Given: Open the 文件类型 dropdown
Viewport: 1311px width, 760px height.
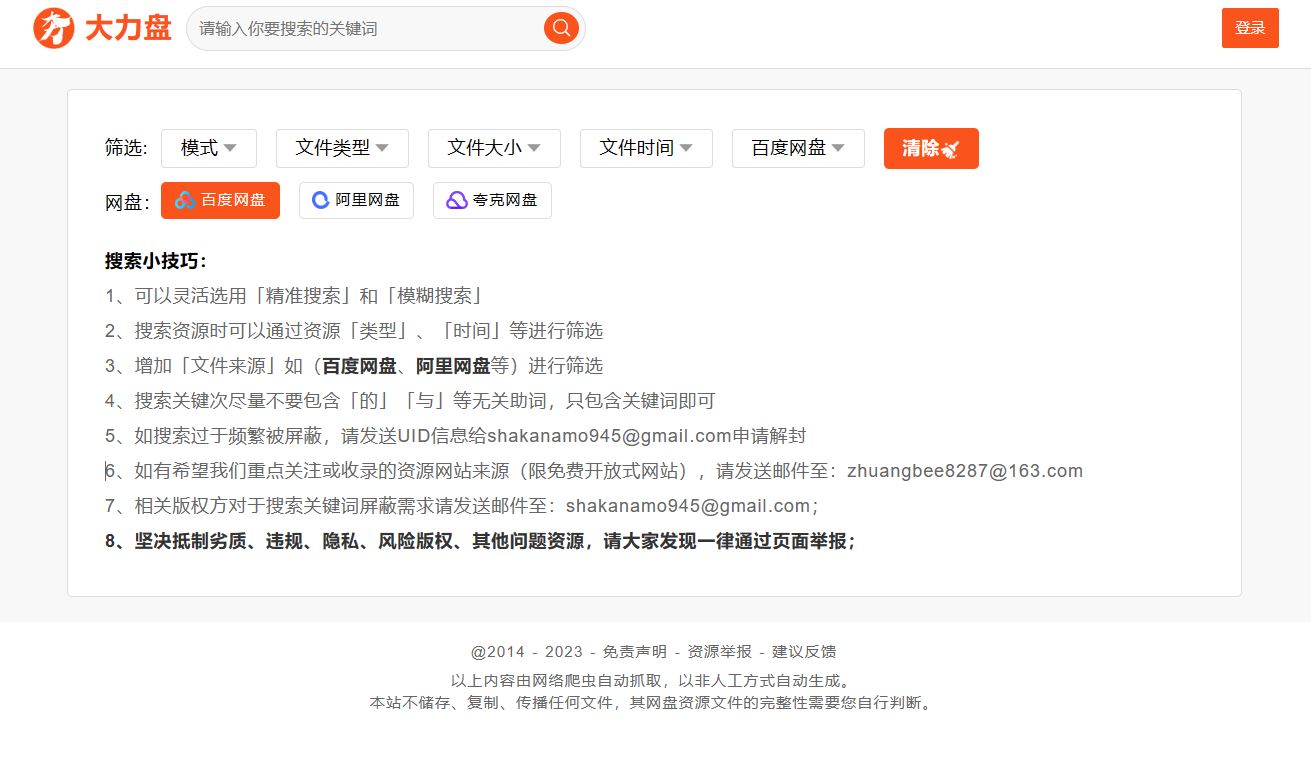Looking at the screenshot, I should click(x=342, y=148).
